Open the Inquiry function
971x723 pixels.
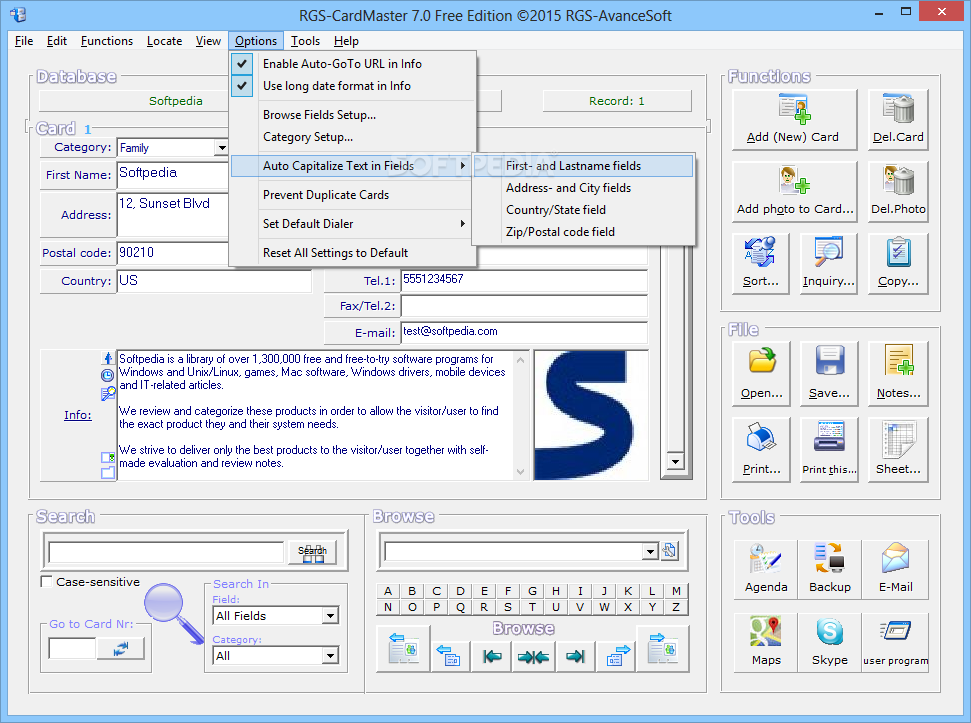pos(829,263)
